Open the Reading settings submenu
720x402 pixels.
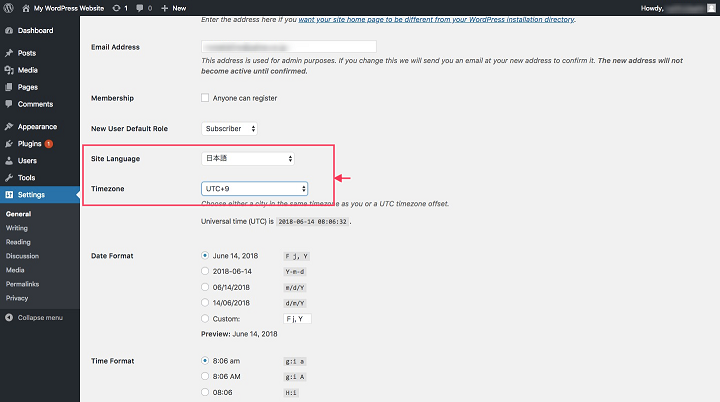tap(18, 242)
